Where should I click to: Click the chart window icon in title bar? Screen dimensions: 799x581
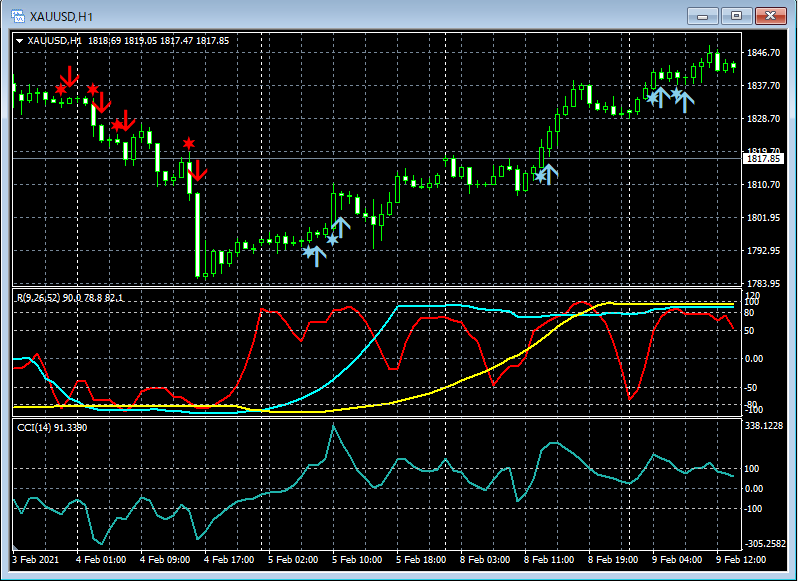coord(18,16)
